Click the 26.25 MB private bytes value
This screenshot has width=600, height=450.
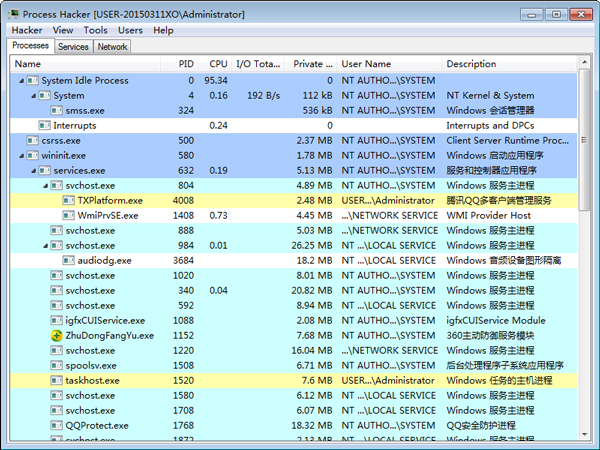pos(312,245)
